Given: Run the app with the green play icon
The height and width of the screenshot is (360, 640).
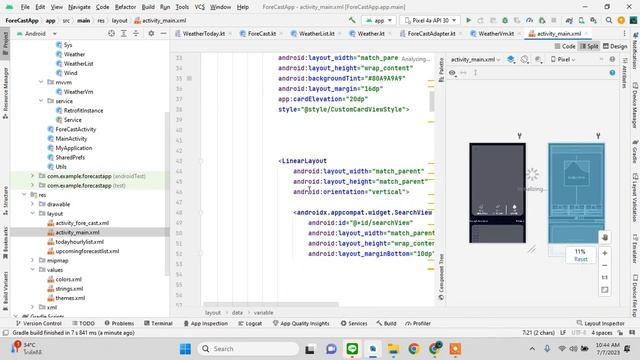Looking at the screenshot, I should (468, 20).
